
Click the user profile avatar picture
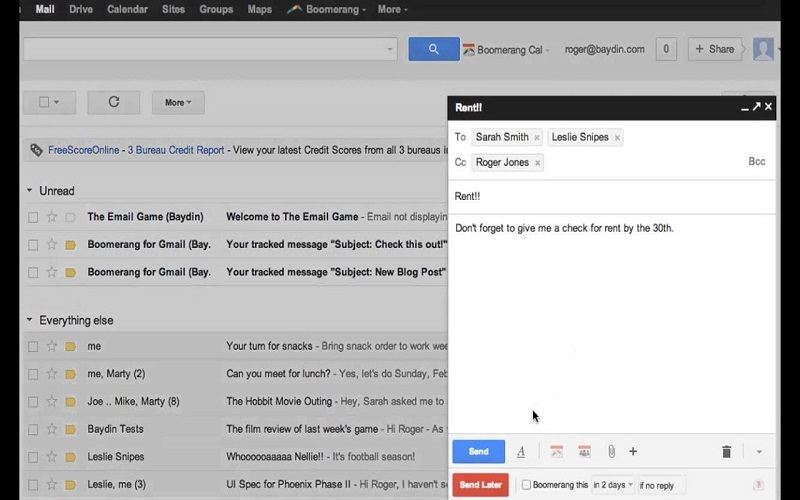[x=763, y=49]
